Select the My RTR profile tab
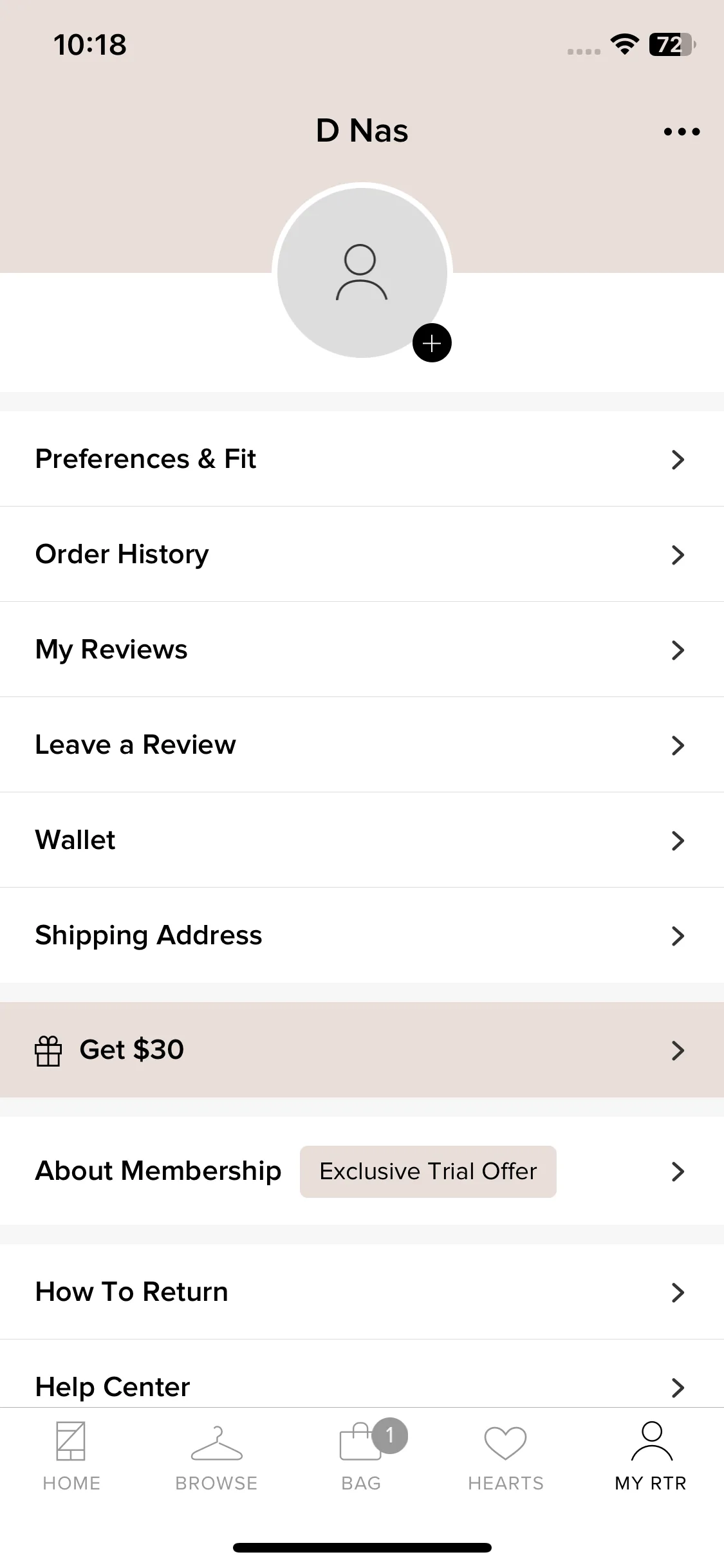 (x=651, y=1457)
